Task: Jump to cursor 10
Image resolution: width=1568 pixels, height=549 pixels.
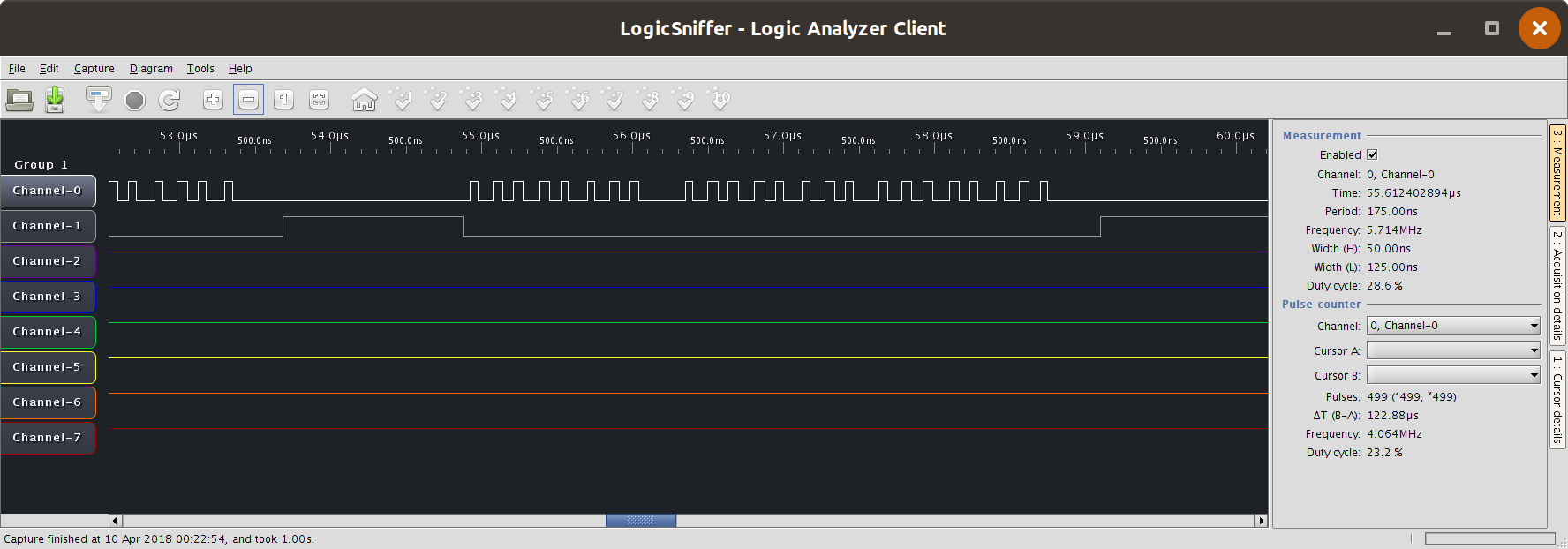Action: coord(720,100)
